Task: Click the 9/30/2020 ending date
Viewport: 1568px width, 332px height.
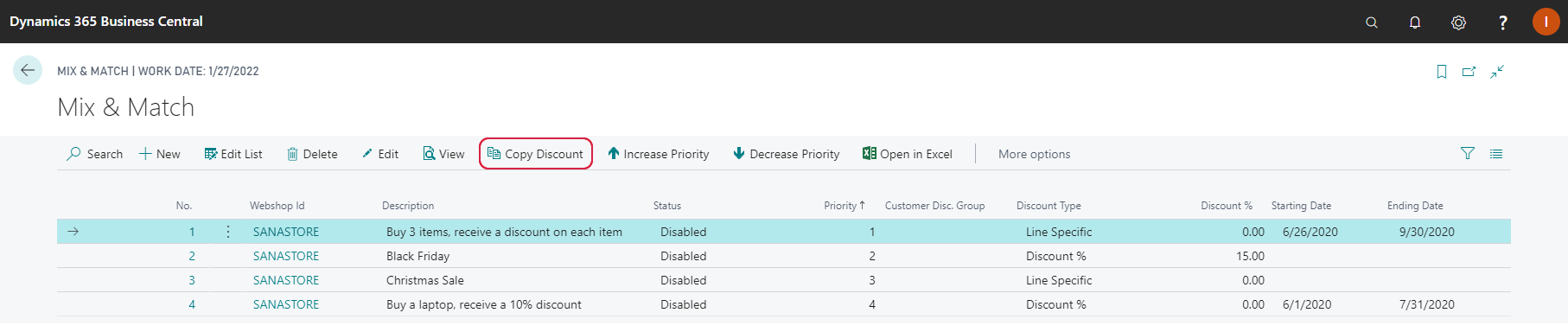Action: (x=1426, y=232)
